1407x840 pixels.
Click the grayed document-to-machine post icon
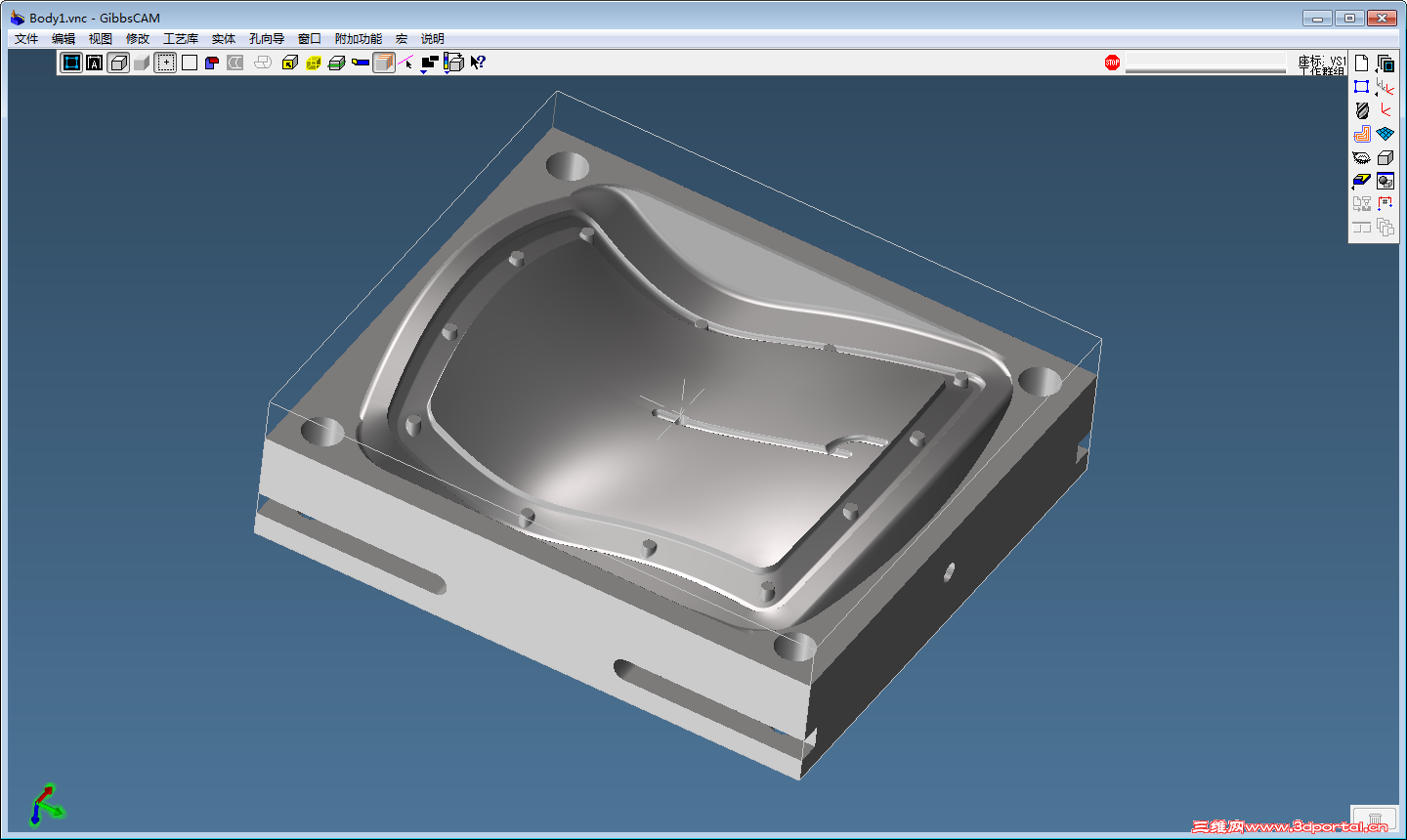(x=1361, y=204)
